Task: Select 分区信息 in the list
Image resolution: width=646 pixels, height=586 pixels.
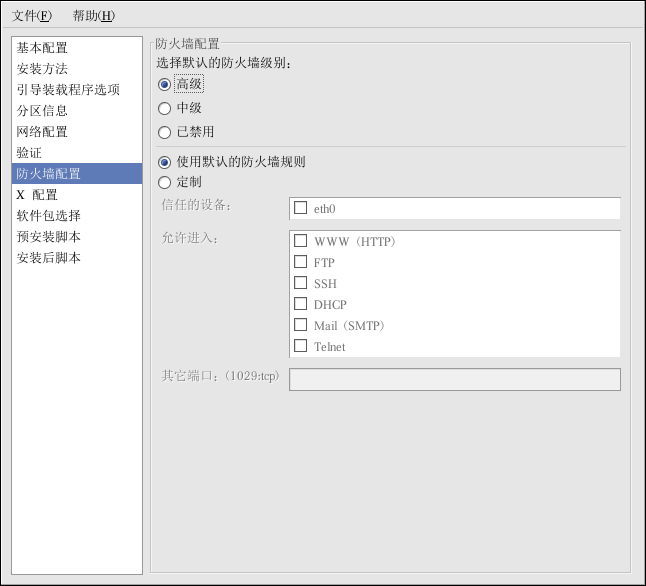Action: click(42, 111)
